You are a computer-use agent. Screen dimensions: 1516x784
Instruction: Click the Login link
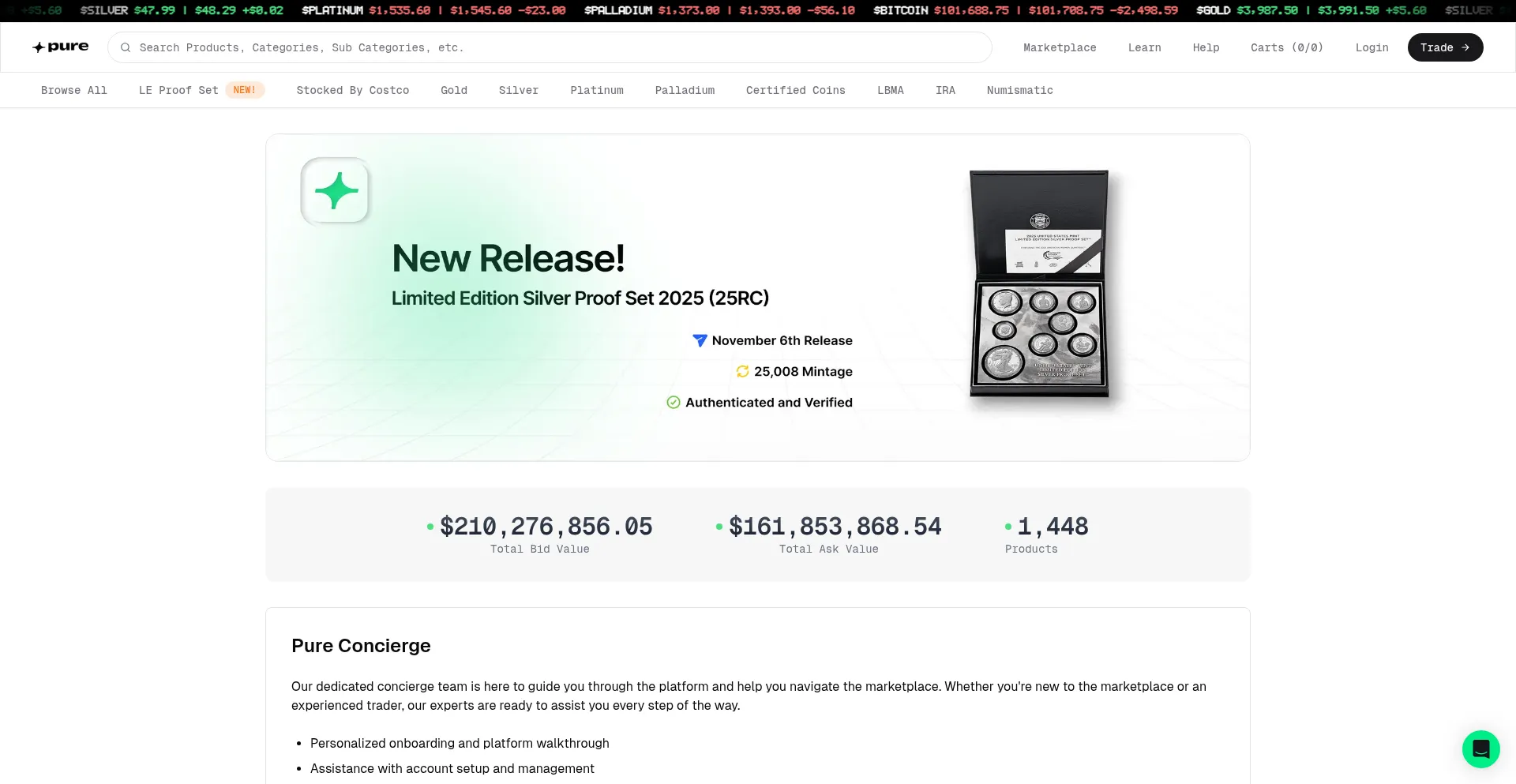[x=1372, y=47]
